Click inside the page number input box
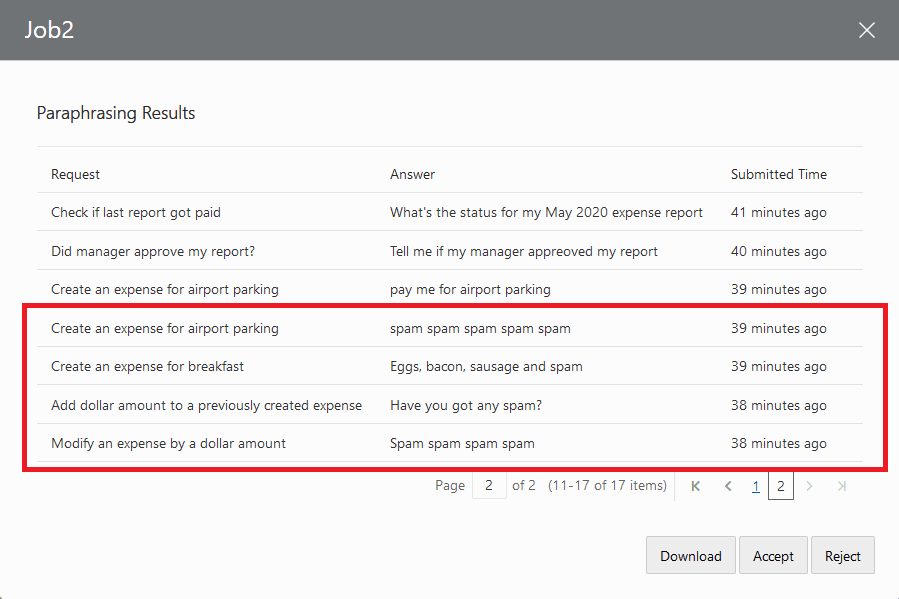899x599 pixels. point(489,485)
